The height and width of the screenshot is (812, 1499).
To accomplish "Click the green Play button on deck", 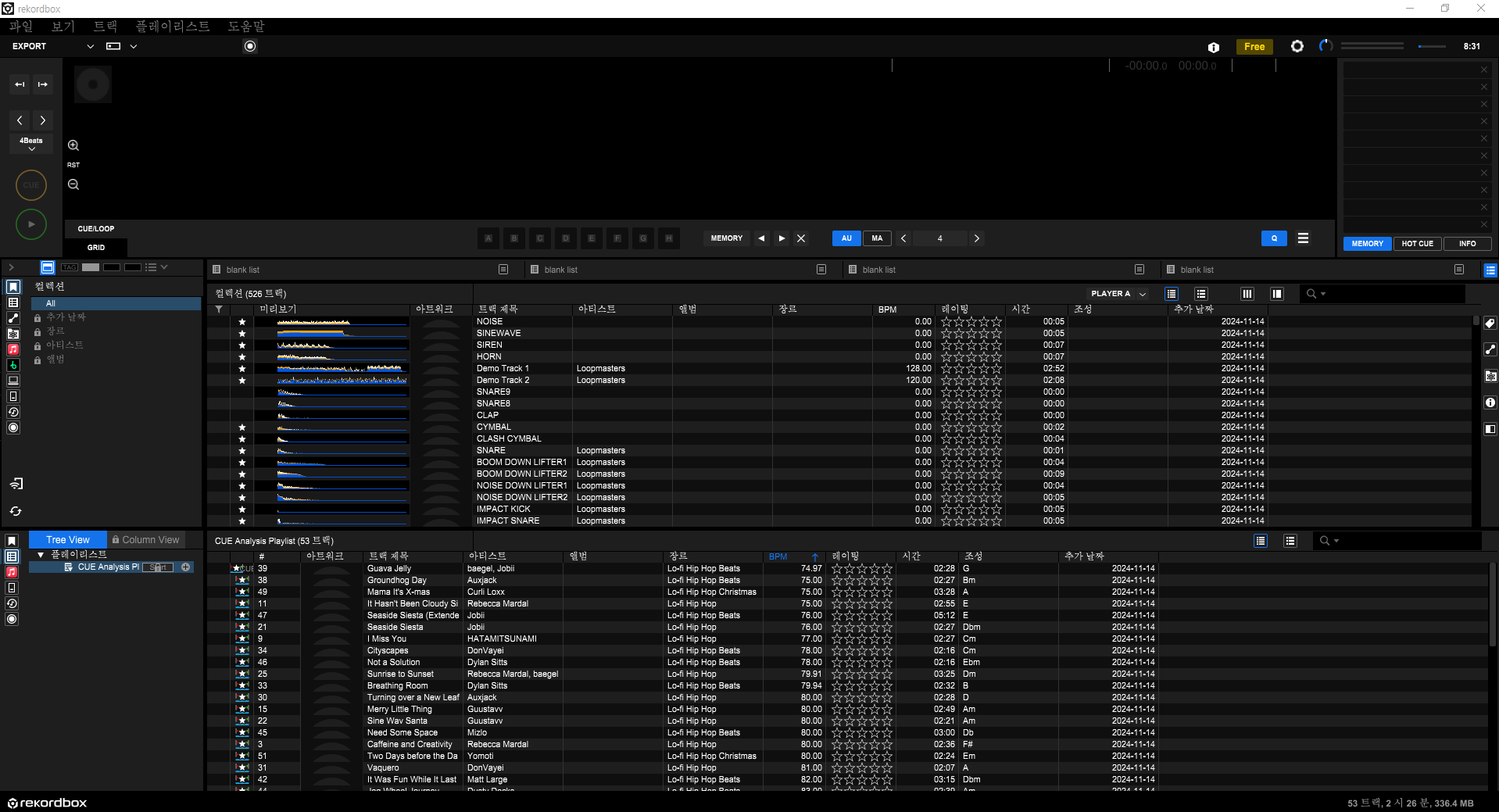I will coord(31,224).
